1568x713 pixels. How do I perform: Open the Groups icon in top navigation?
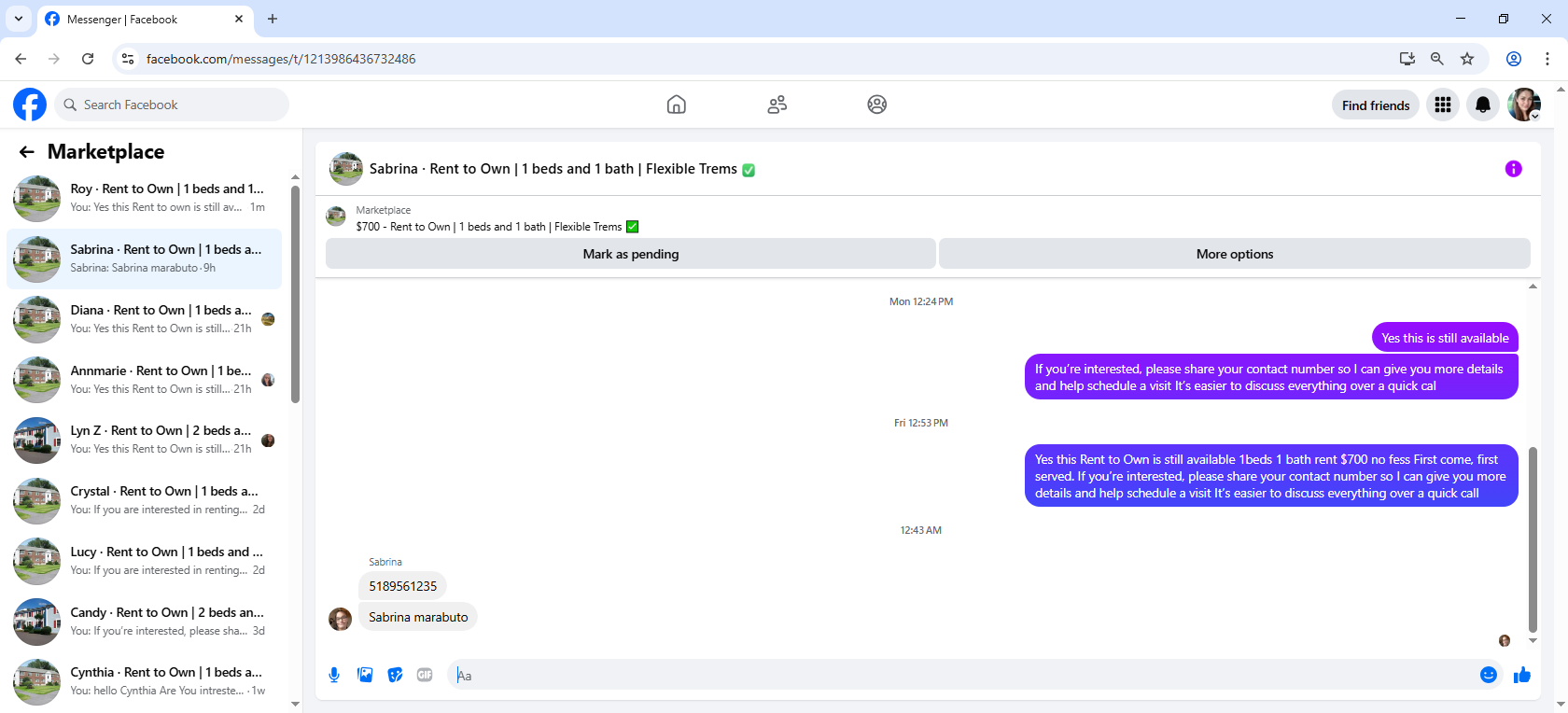click(x=877, y=105)
